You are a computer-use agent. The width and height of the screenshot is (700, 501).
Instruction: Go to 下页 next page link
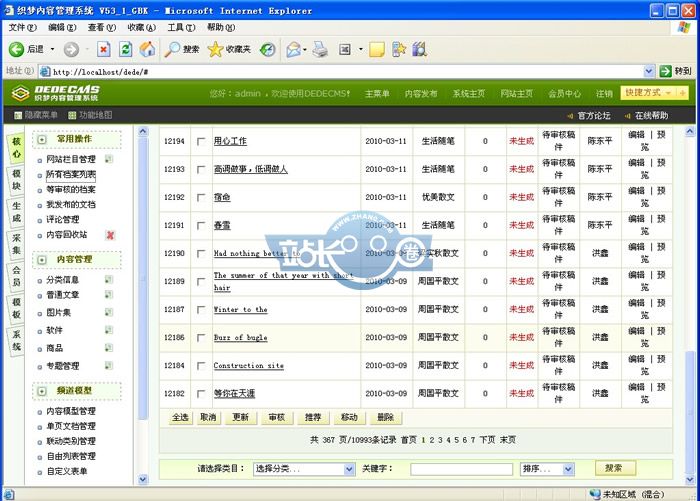(488, 440)
